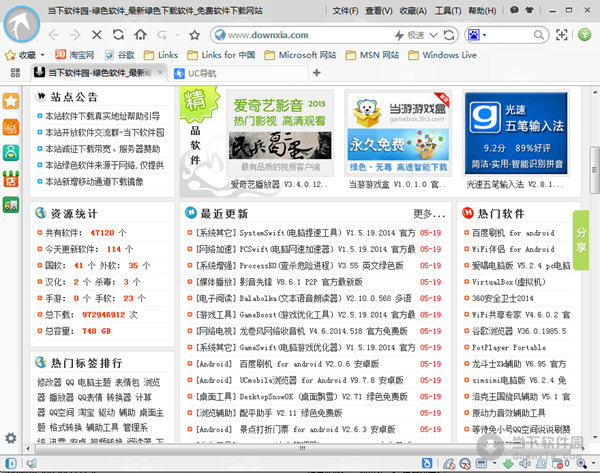Open dropdown arrow beside status bar window icon
The image size is (600, 473).
click(494, 463)
